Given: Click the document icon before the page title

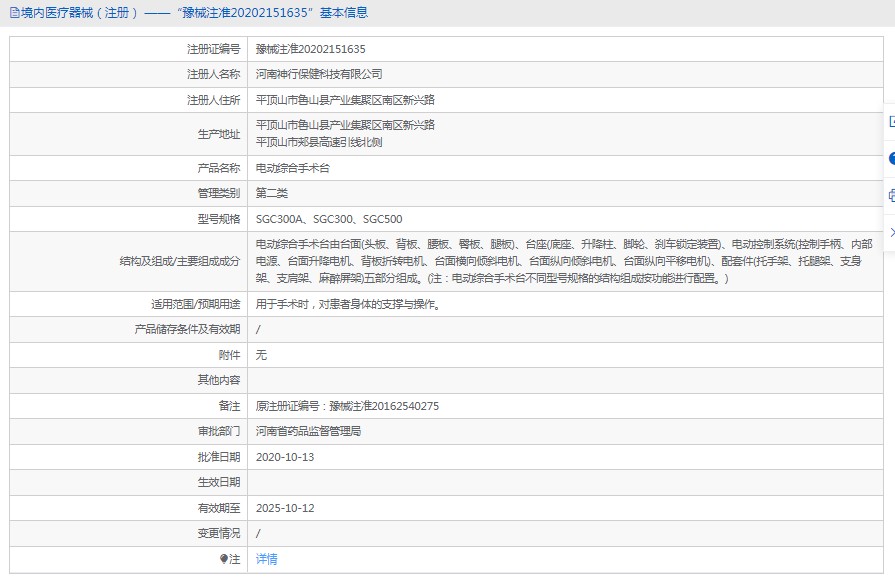Looking at the screenshot, I should click(12, 13).
